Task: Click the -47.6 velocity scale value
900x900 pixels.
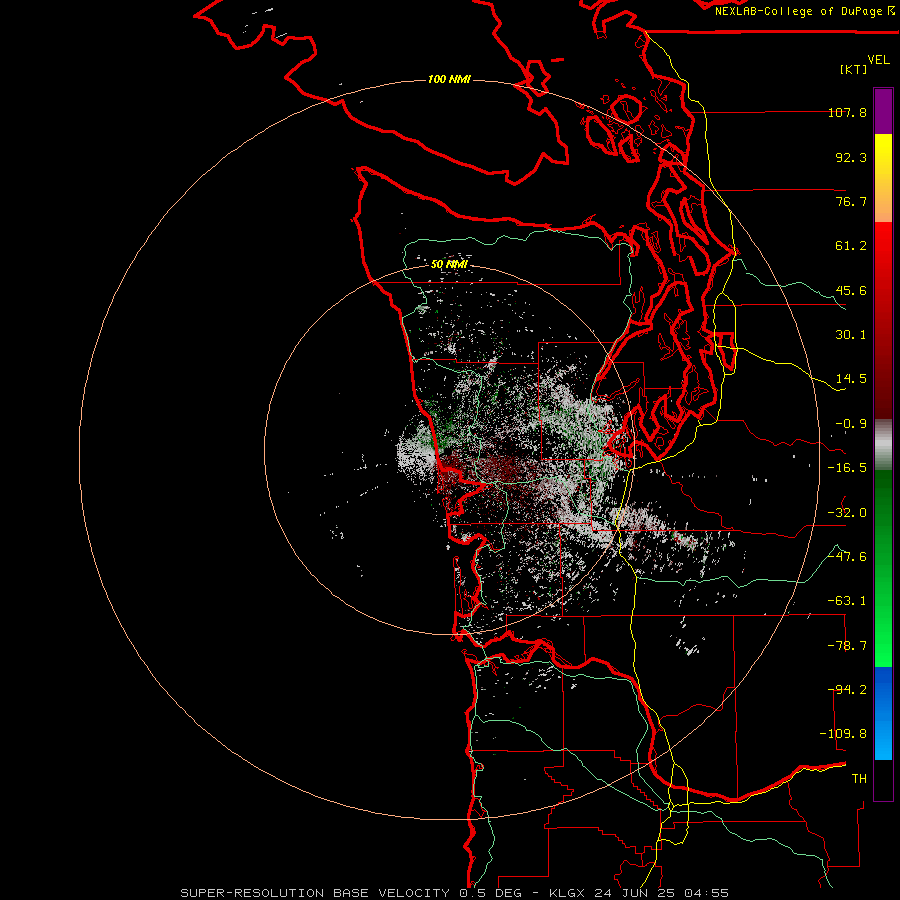Action: click(x=847, y=557)
